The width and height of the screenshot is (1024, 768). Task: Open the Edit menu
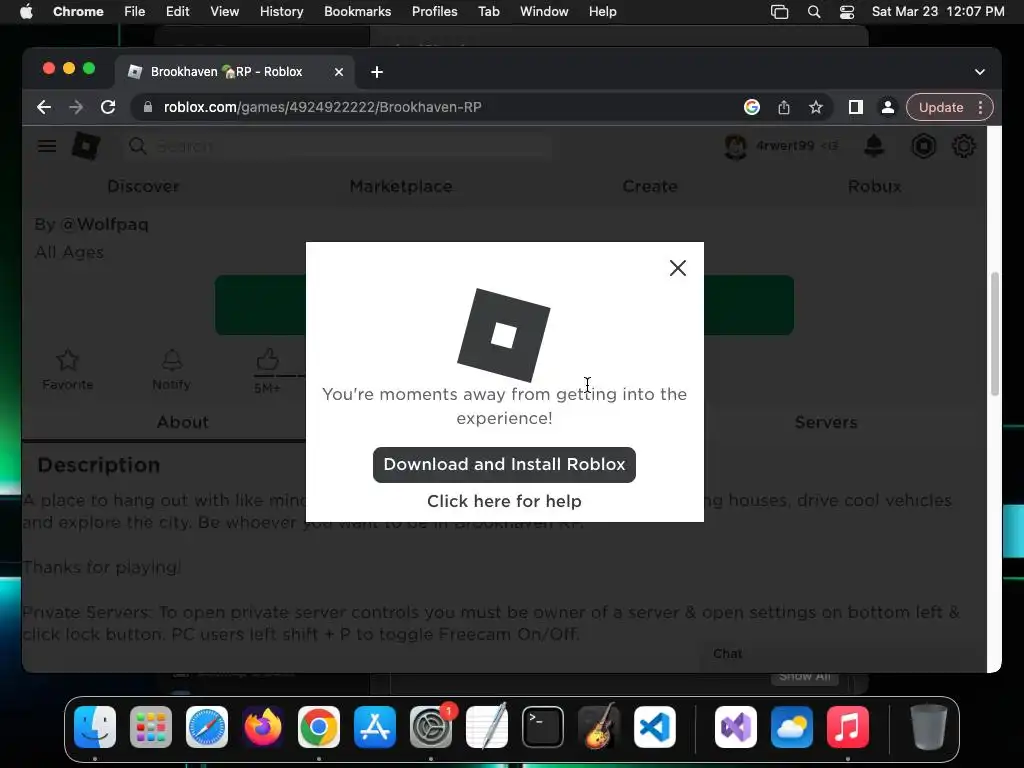click(x=177, y=11)
